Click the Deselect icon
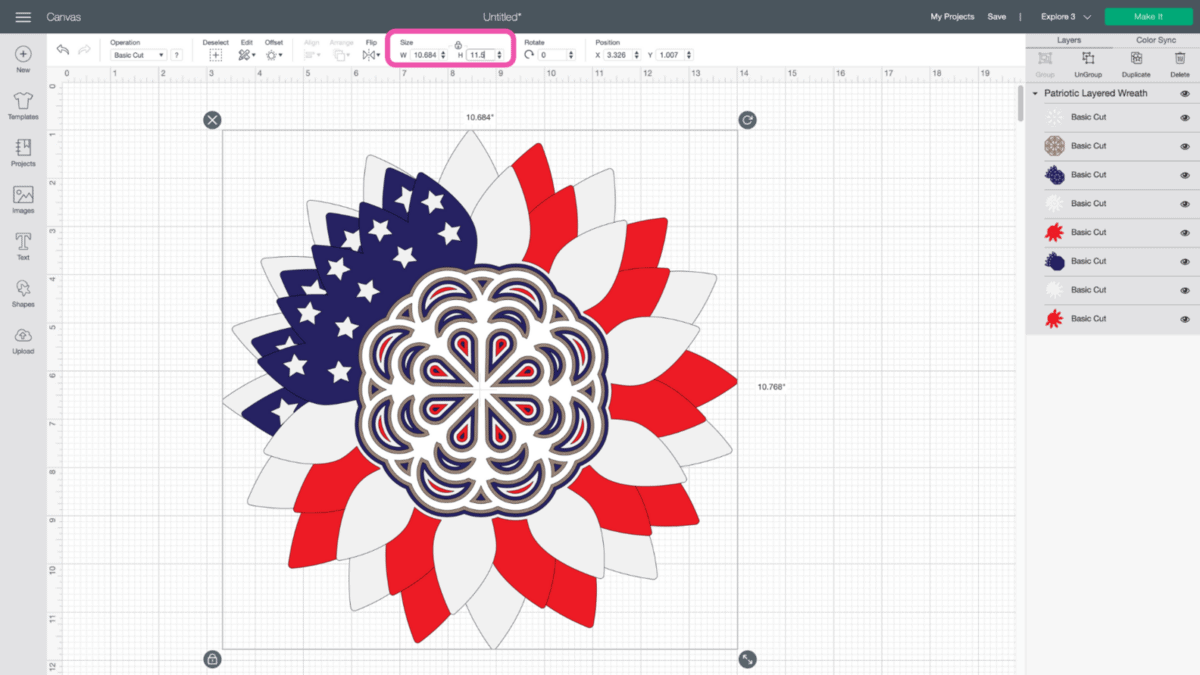 click(x=215, y=55)
